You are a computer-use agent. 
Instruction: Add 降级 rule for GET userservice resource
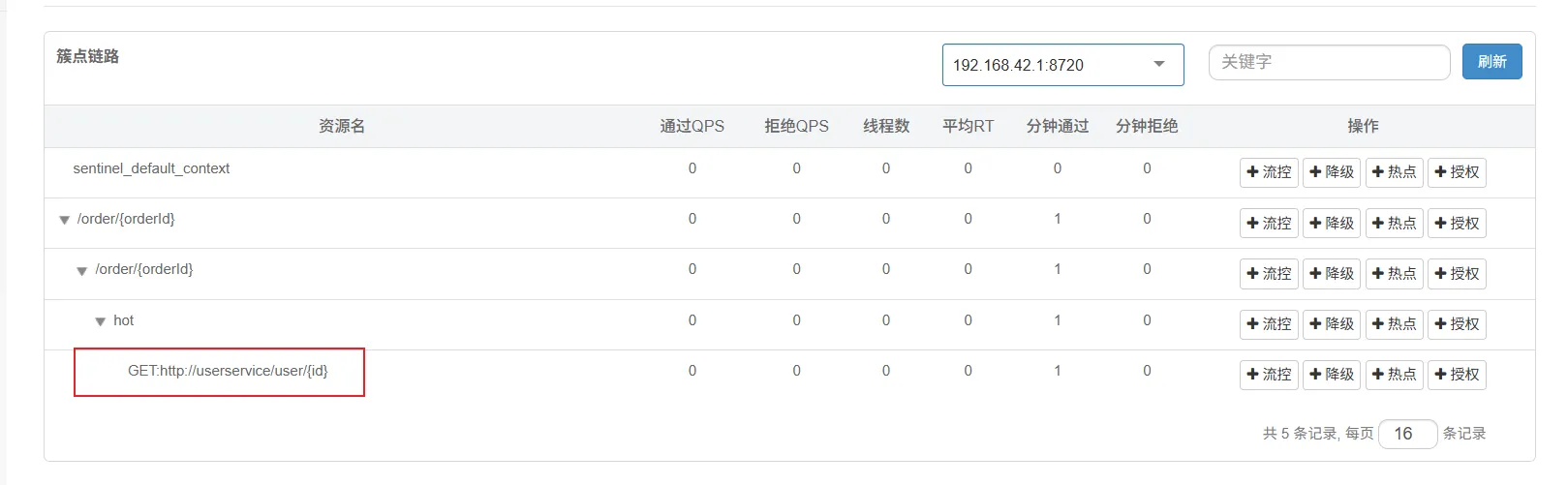tap(1332, 375)
